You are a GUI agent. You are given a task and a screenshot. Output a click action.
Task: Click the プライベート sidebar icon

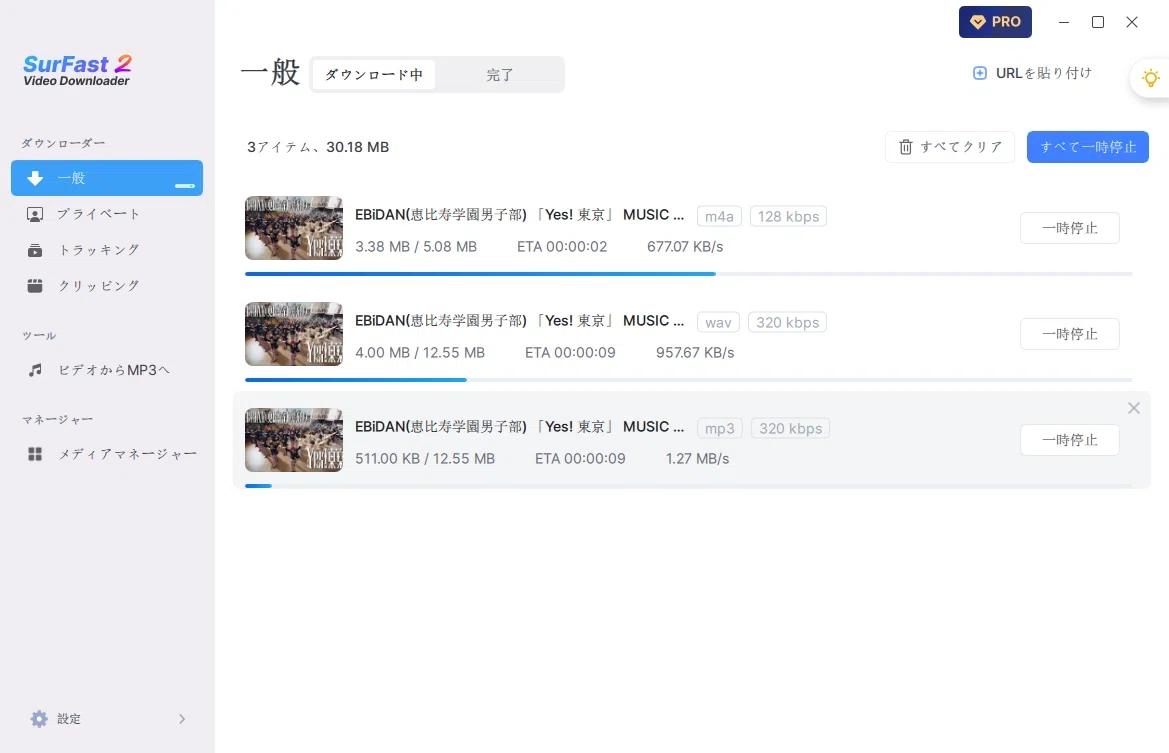pyautogui.click(x=35, y=215)
